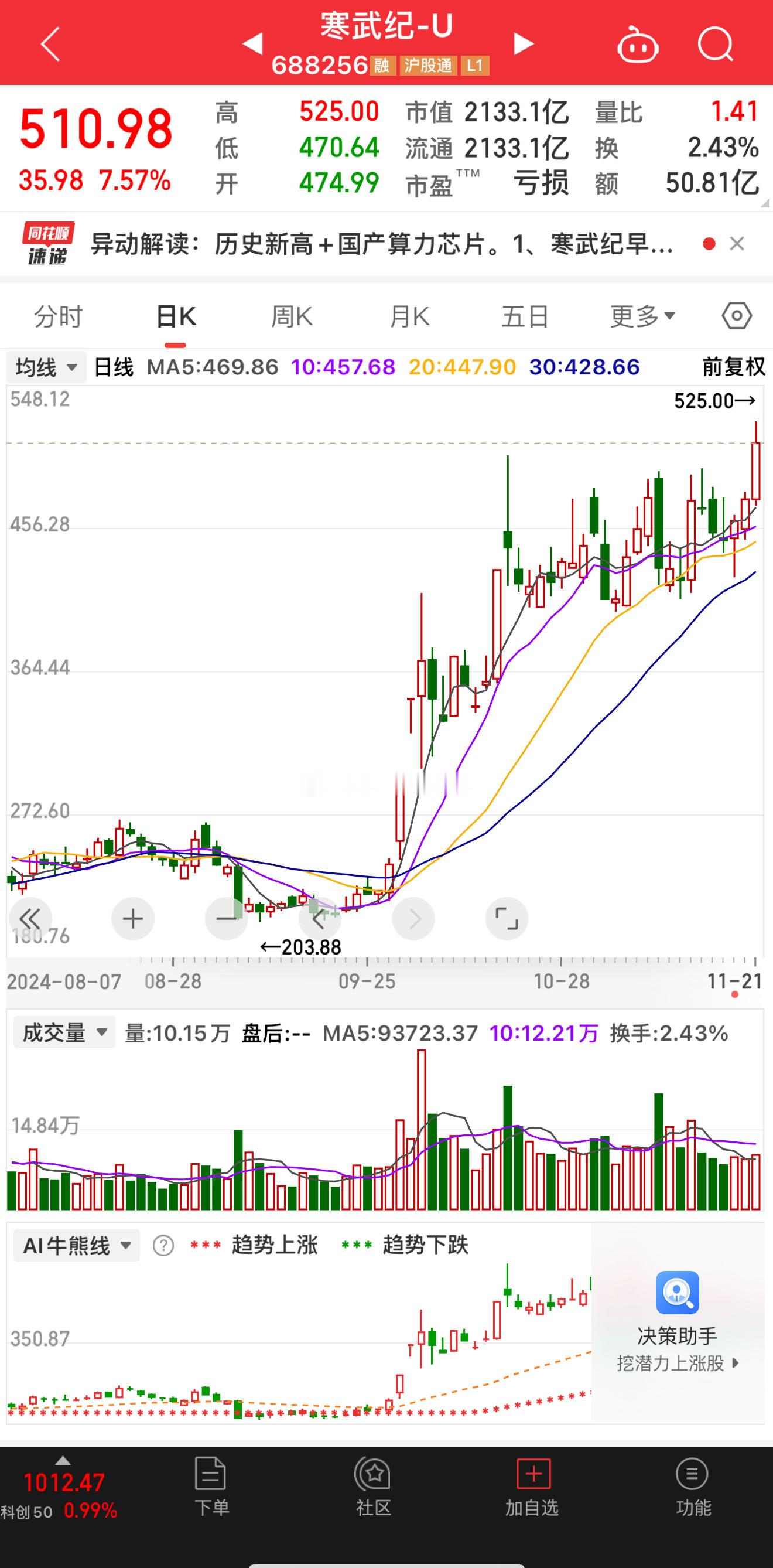Open chart settings hexagon icon
The width and height of the screenshot is (773, 1568).
tap(737, 316)
